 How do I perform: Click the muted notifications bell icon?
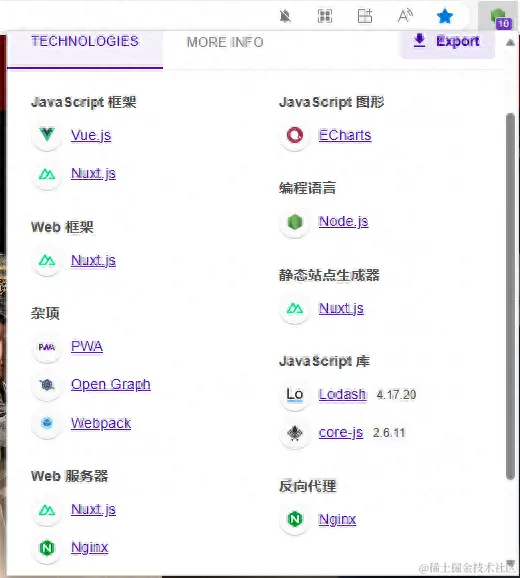click(x=285, y=16)
